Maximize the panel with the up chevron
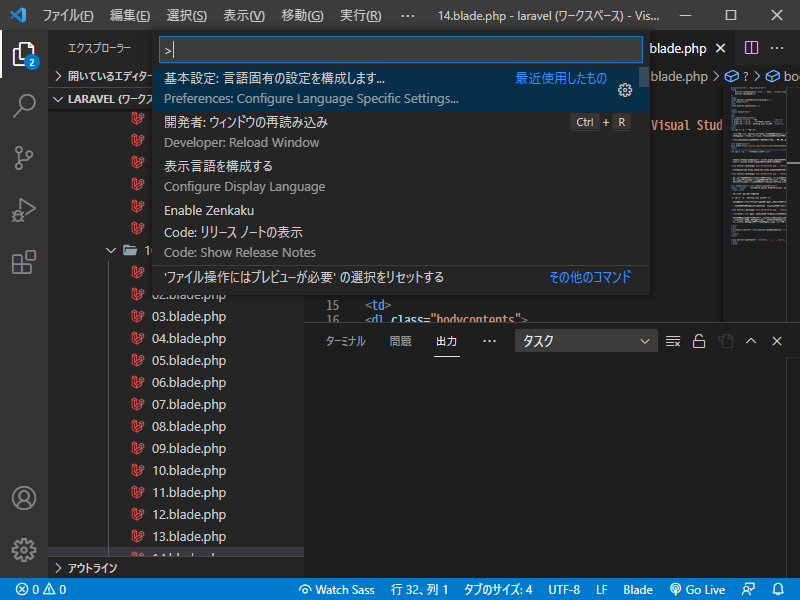The width and height of the screenshot is (800, 600). click(751, 341)
